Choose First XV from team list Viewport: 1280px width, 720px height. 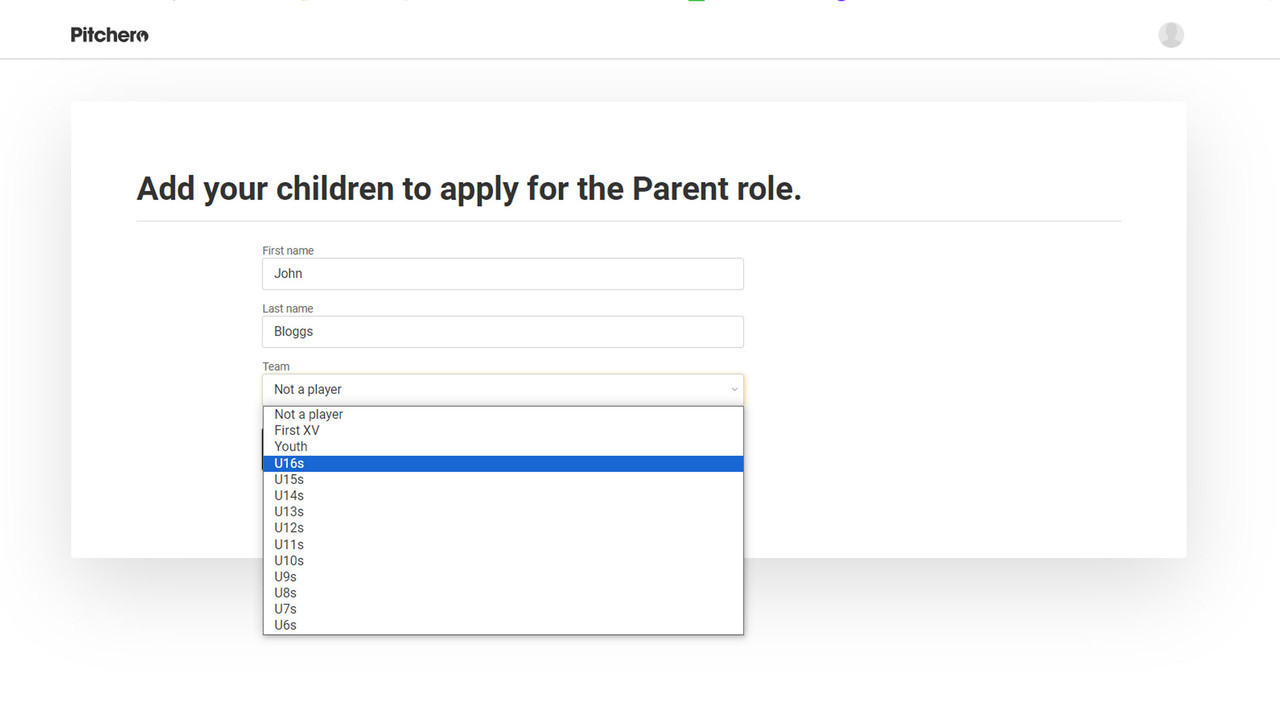point(297,430)
